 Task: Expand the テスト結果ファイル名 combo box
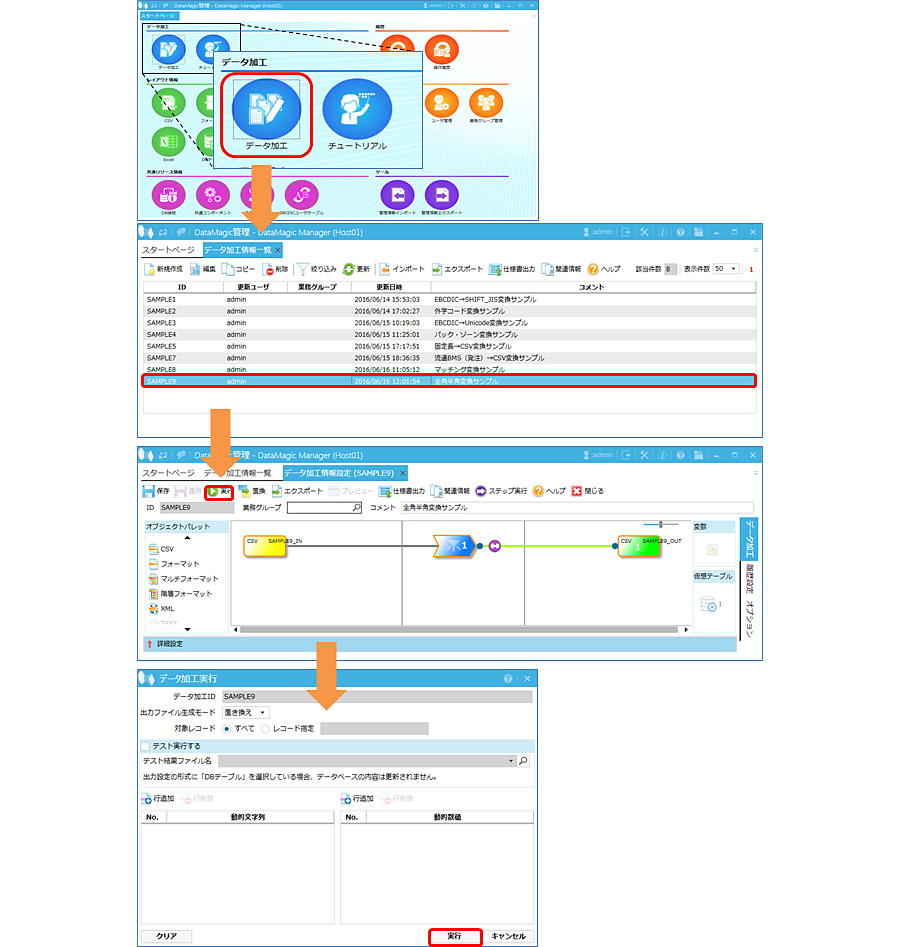click(x=510, y=761)
